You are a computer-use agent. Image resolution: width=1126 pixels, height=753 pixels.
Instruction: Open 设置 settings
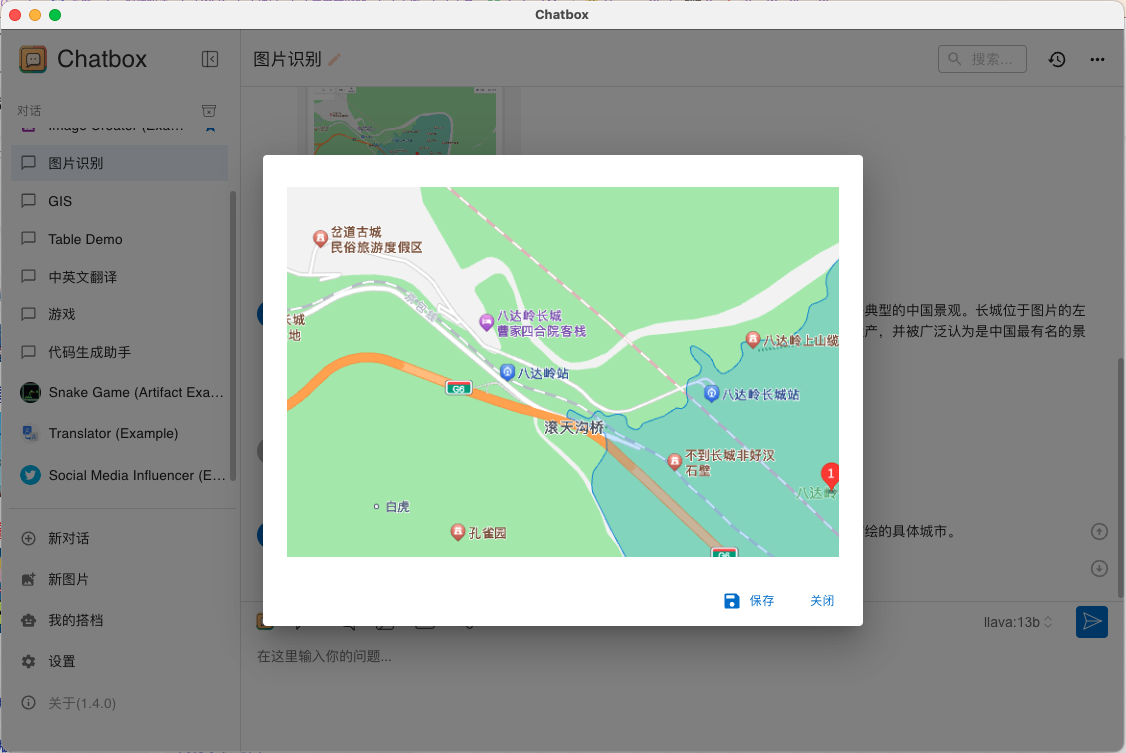pos(119,661)
